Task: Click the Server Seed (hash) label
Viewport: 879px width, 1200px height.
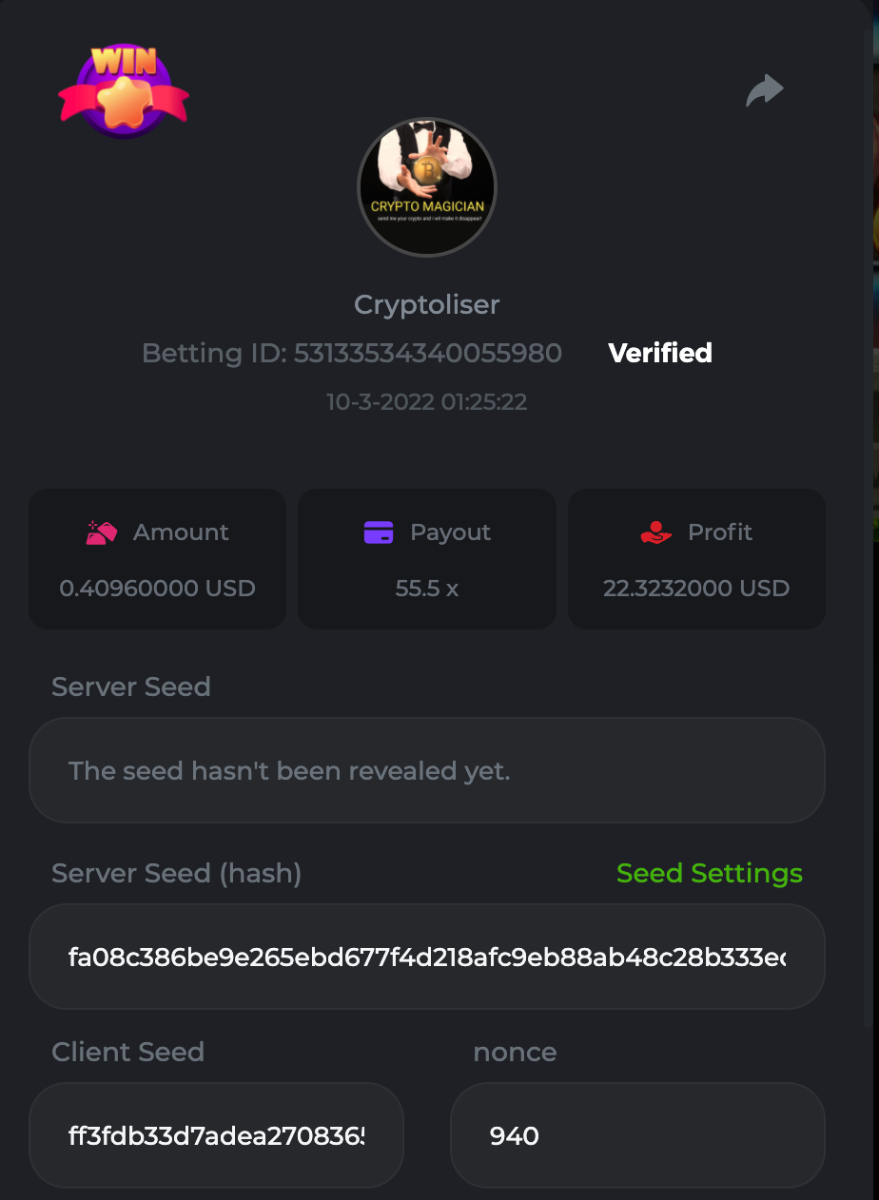Action: click(177, 873)
